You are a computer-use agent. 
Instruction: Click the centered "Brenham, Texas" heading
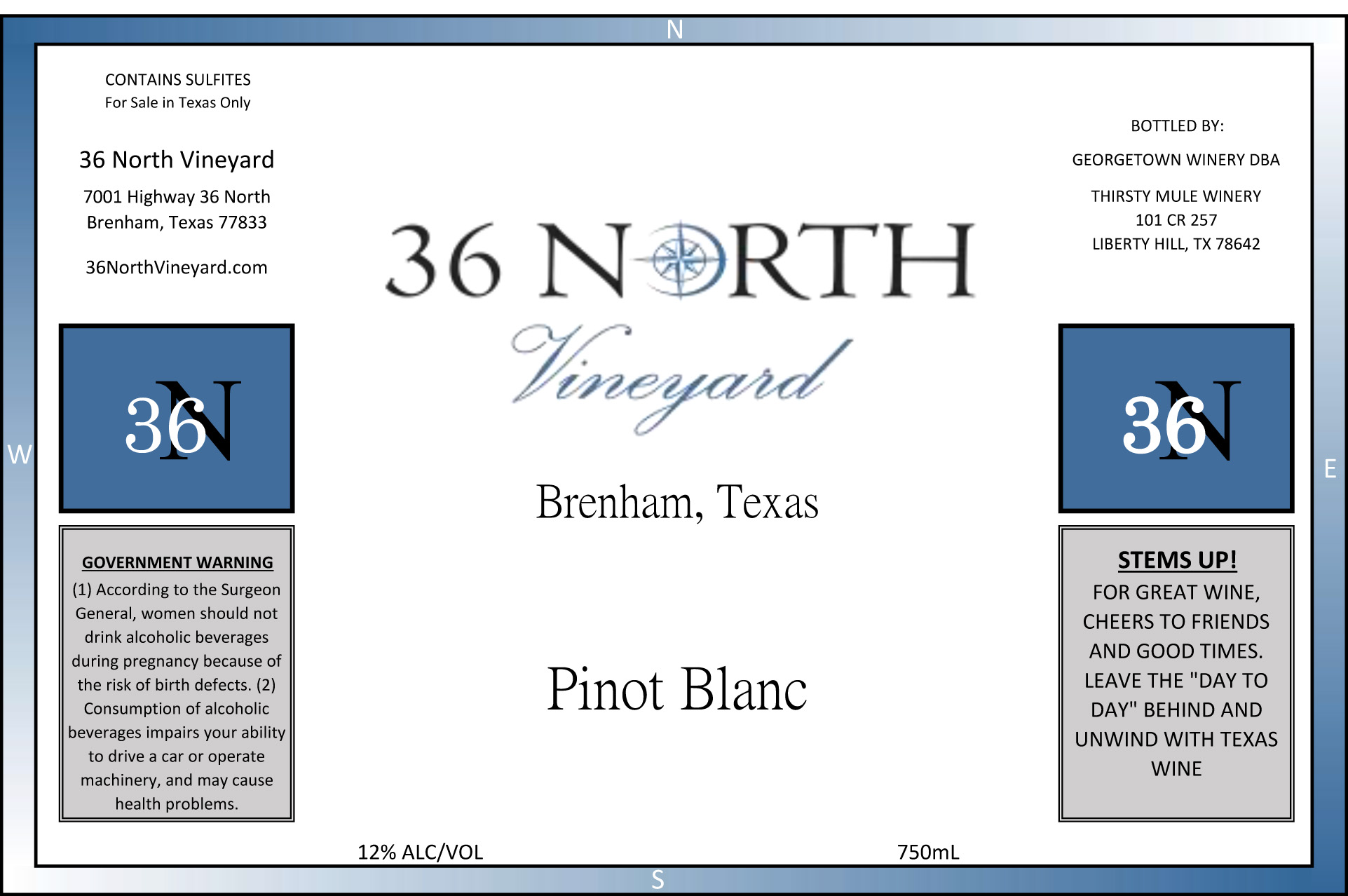click(677, 502)
